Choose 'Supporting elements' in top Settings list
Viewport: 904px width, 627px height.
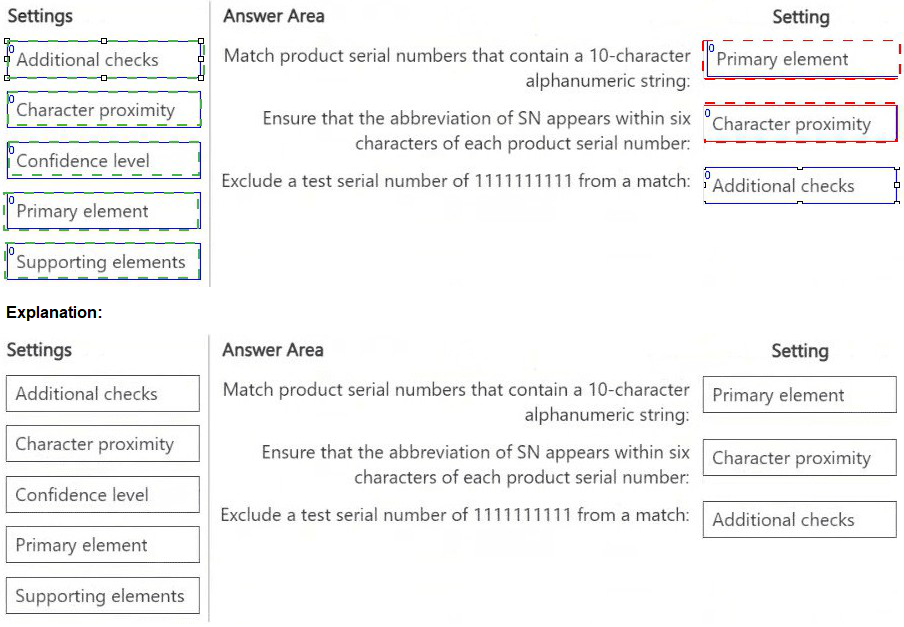tap(103, 262)
